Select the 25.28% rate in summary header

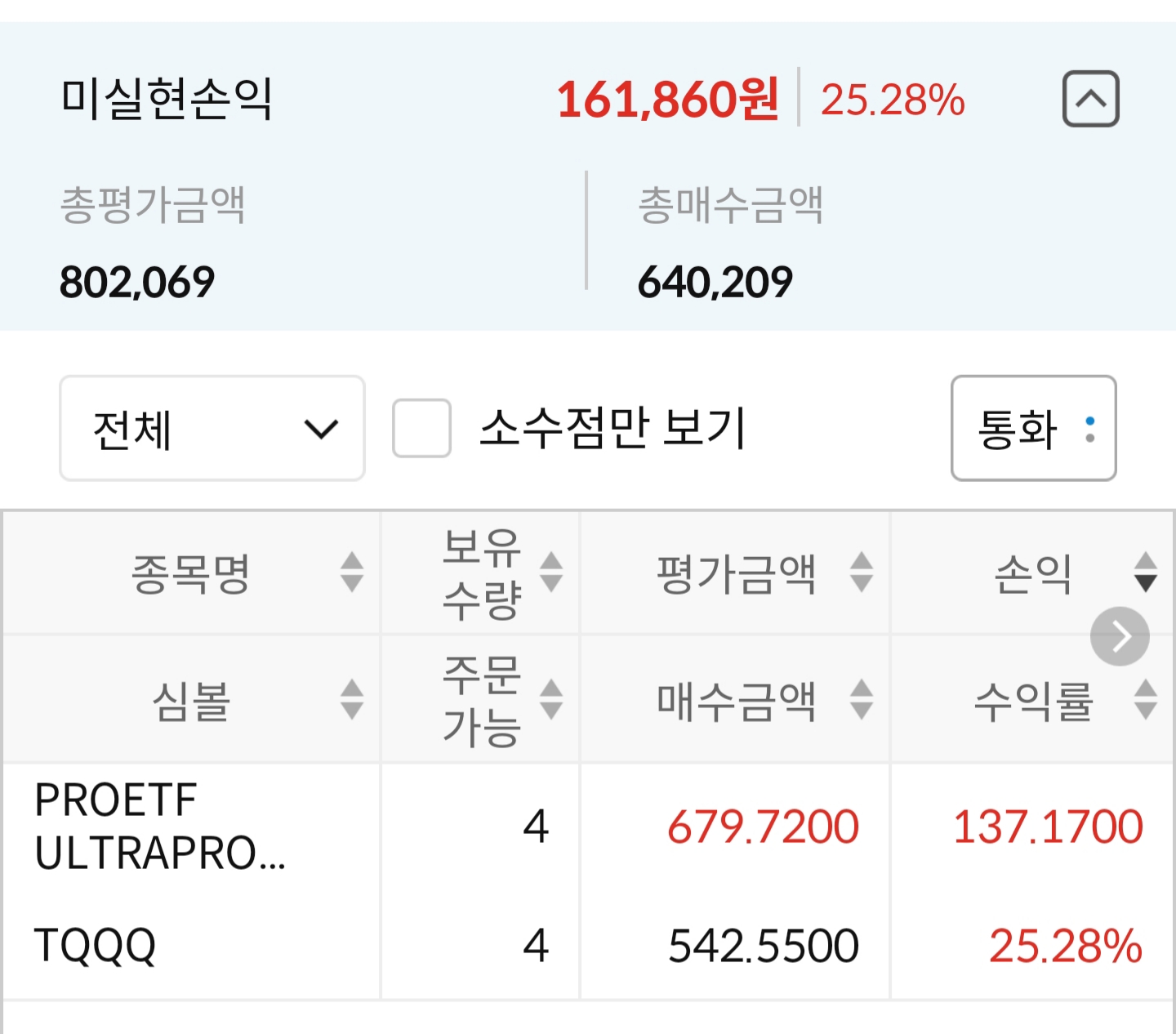pos(893,100)
